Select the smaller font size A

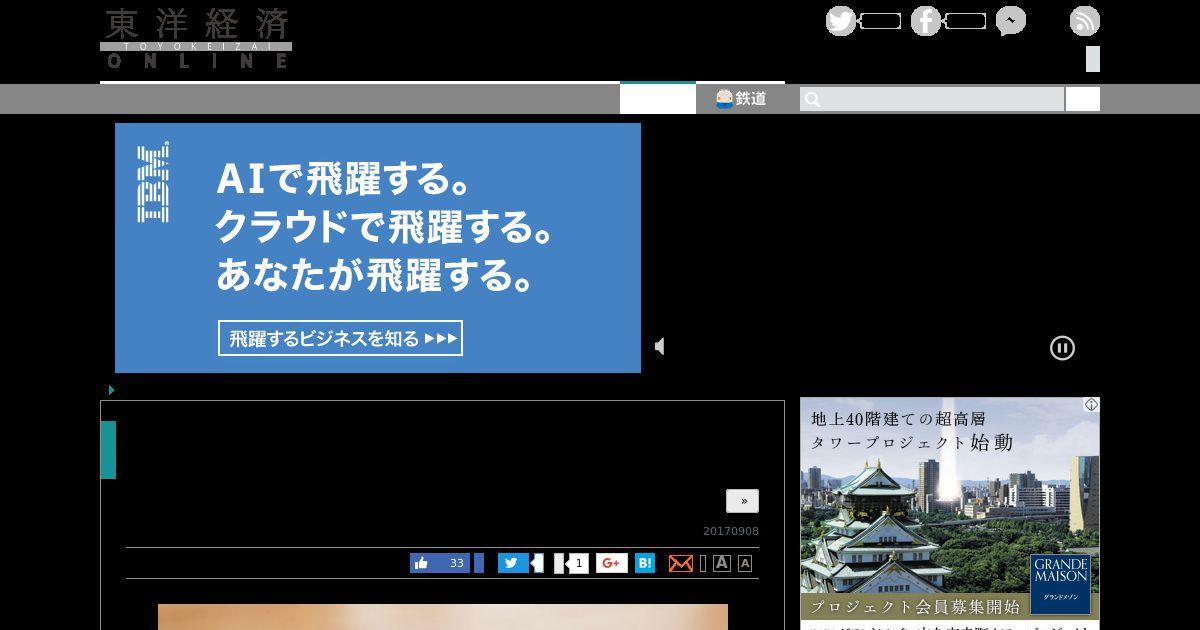[x=745, y=563]
